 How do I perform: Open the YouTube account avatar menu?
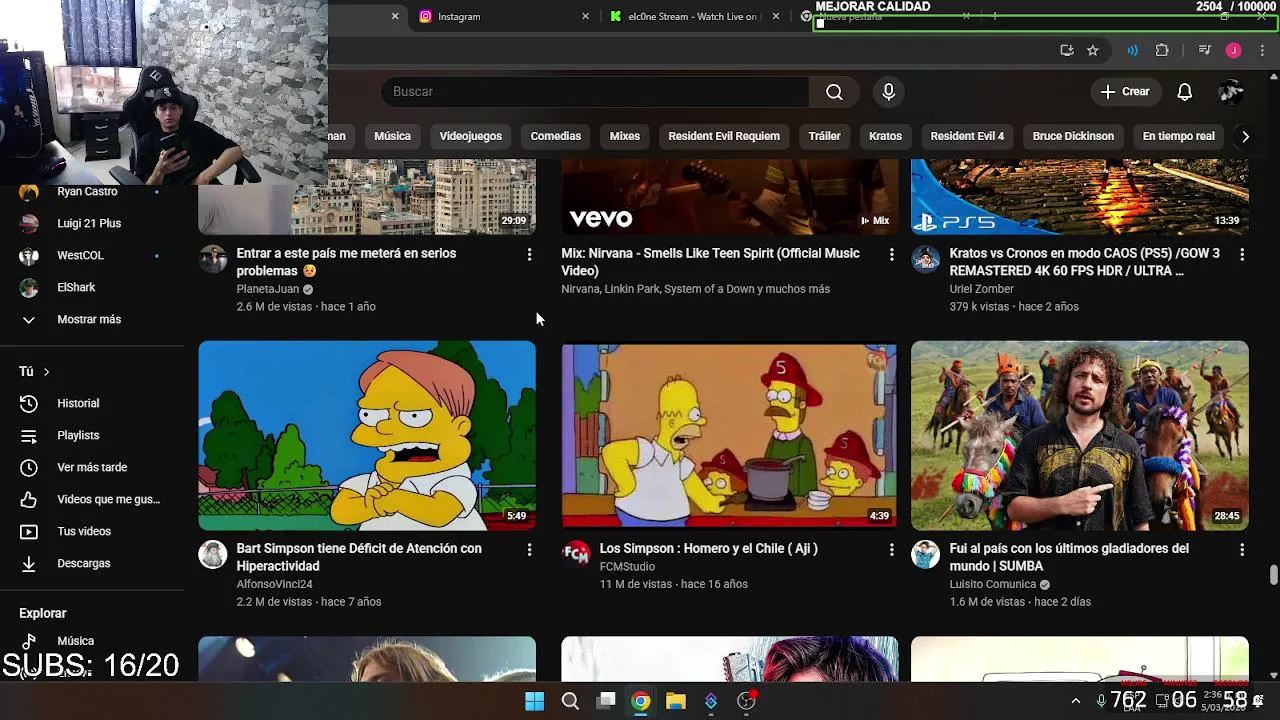[1231, 92]
